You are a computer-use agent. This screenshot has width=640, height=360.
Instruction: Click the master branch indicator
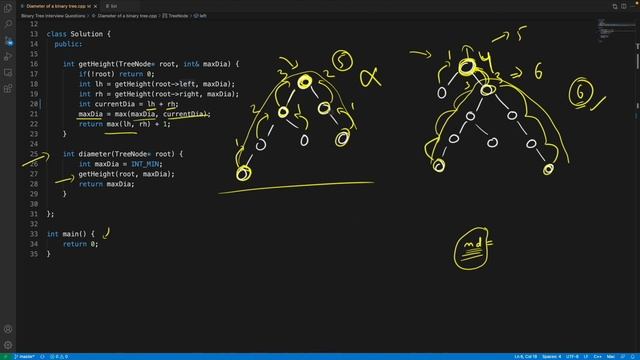tap(24, 357)
